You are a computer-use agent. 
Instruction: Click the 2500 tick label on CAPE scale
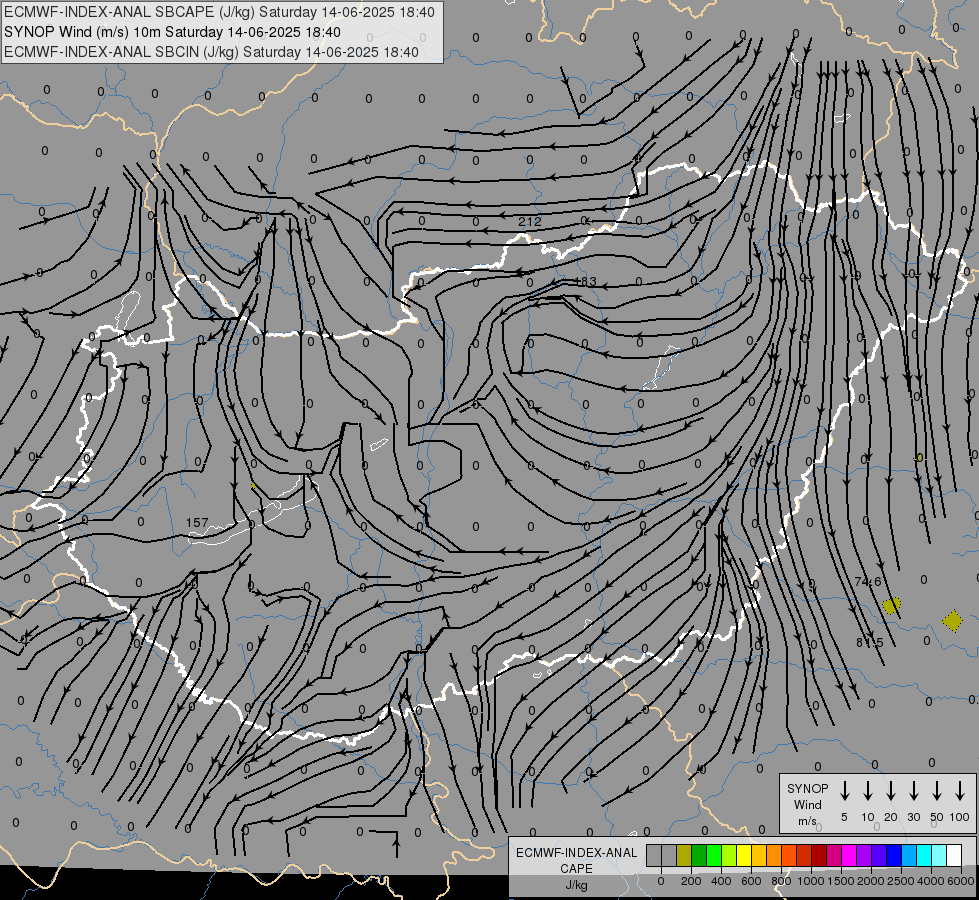901,881
